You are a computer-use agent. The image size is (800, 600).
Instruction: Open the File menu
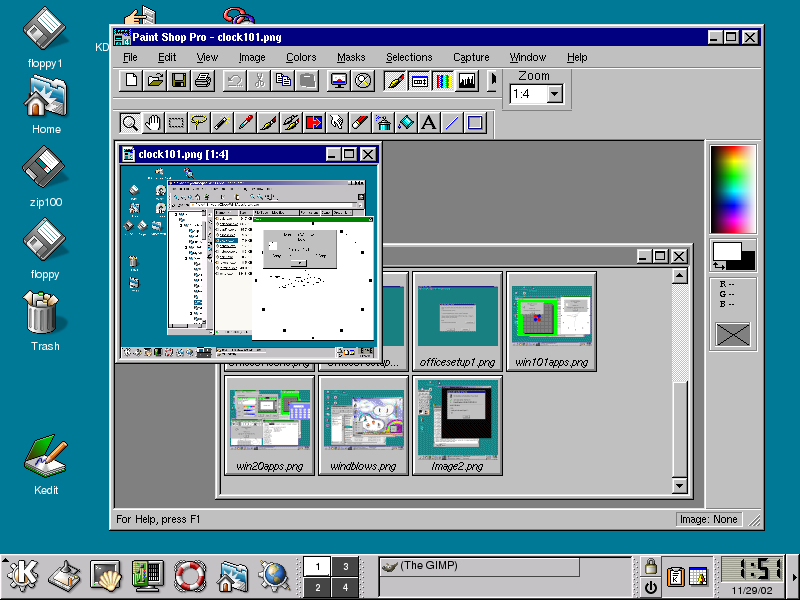pos(130,57)
